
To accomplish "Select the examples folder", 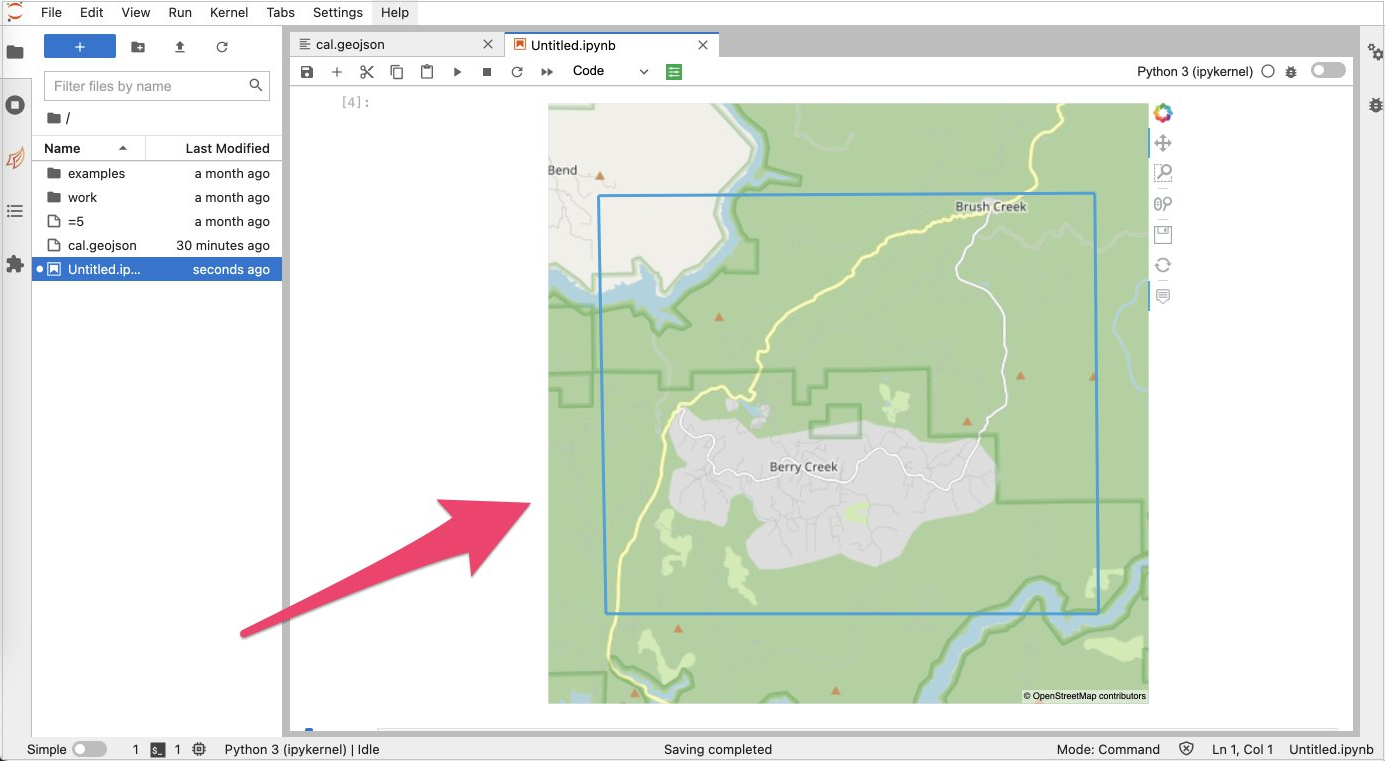I will (x=157, y=173).
